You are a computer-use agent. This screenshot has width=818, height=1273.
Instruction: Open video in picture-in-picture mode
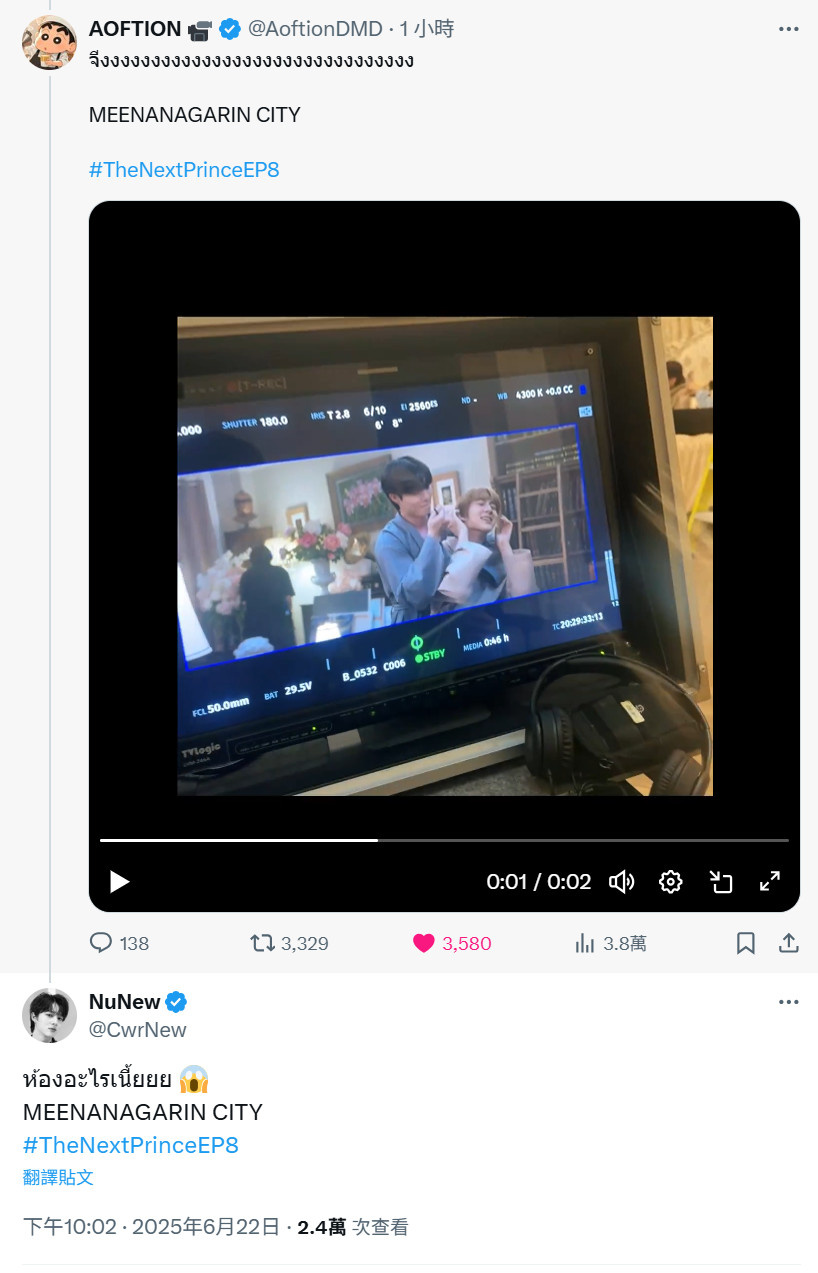[721, 881]
